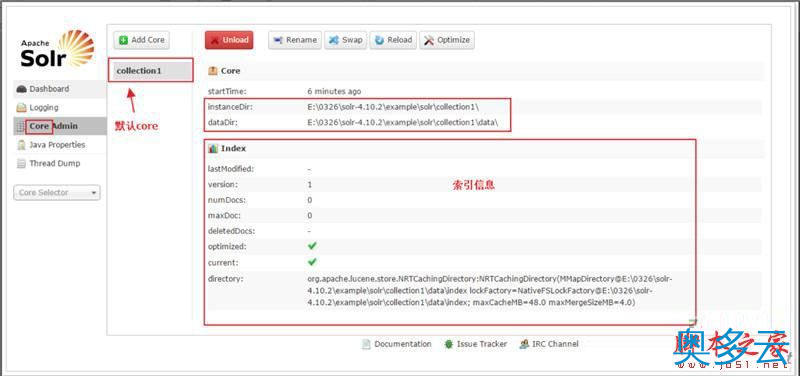Viewport: 800px width, 376px height.
Task: Click the Add Core button
Action: (x=141, y=40)
